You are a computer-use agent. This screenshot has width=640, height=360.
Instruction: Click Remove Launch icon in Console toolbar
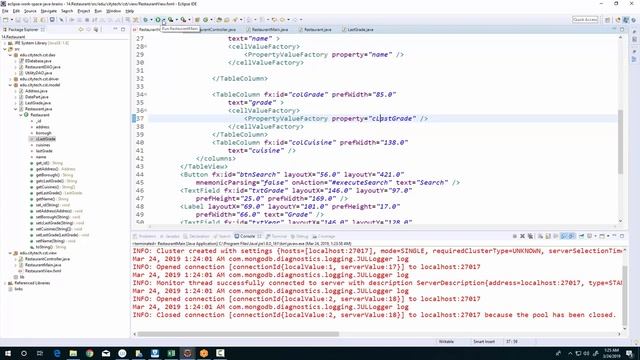point(522,236)
